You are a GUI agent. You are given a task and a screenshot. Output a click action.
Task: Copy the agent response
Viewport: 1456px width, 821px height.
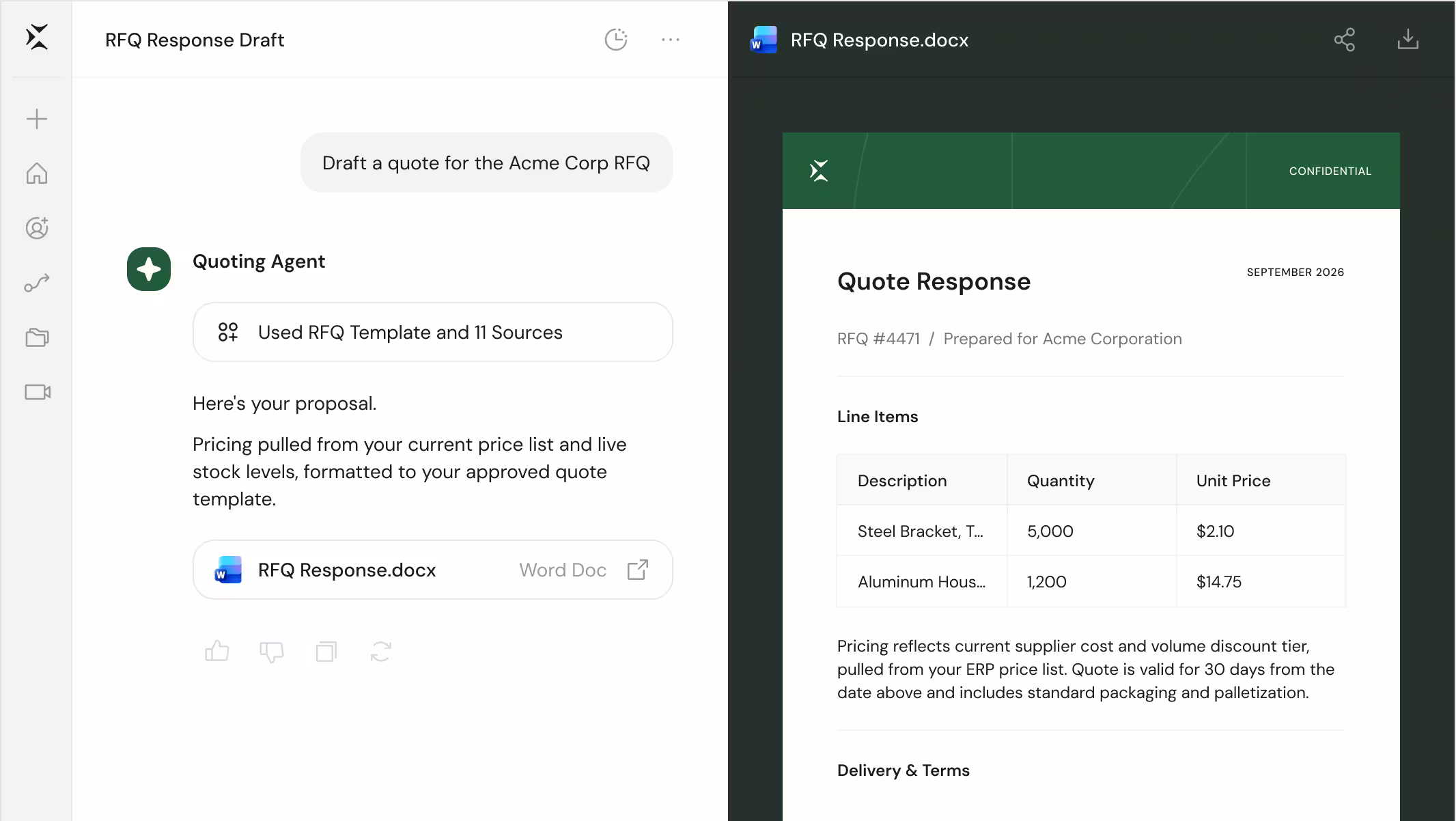point(326,652)
